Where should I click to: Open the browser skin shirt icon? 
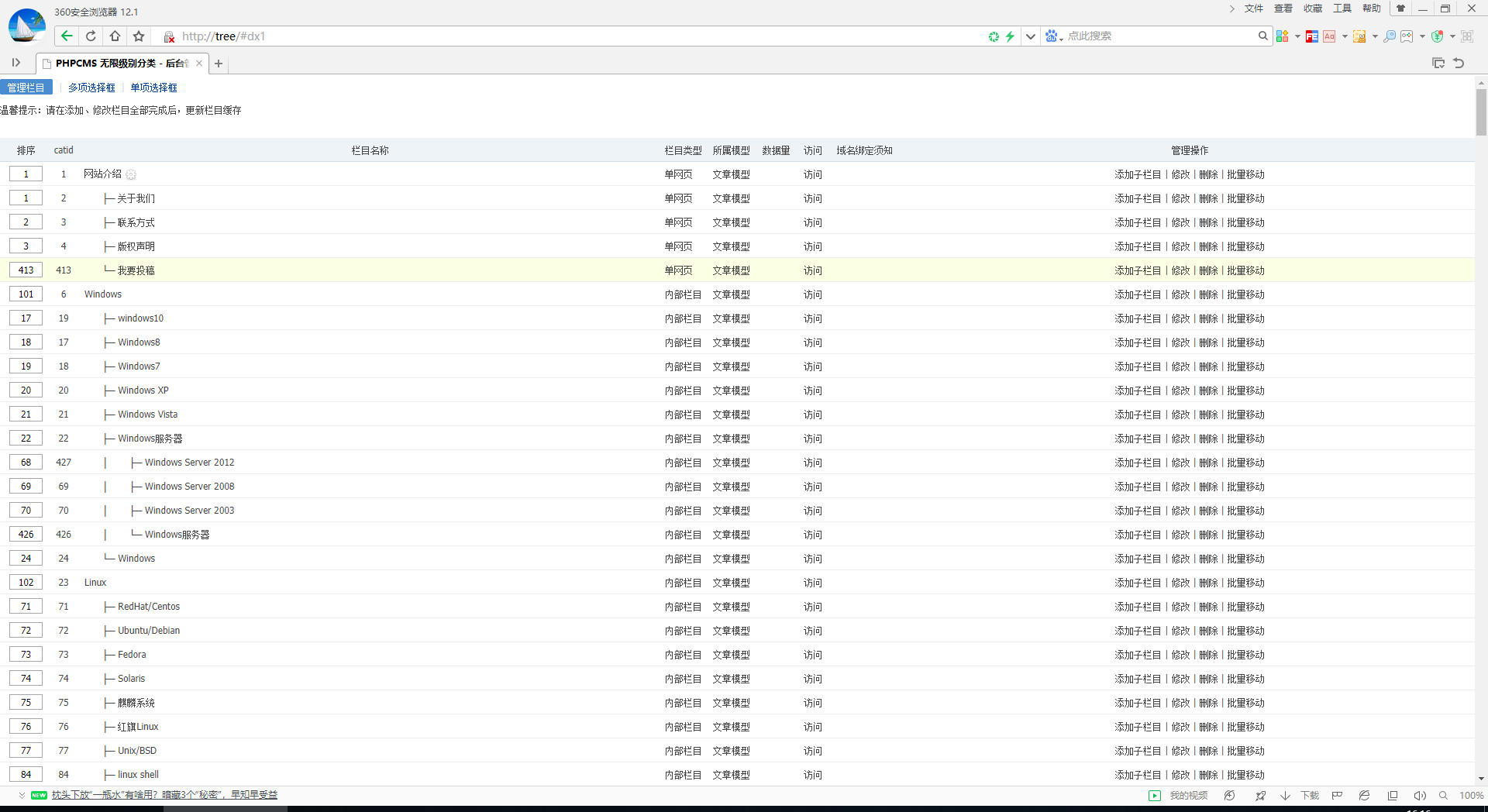coord(1400,9)
